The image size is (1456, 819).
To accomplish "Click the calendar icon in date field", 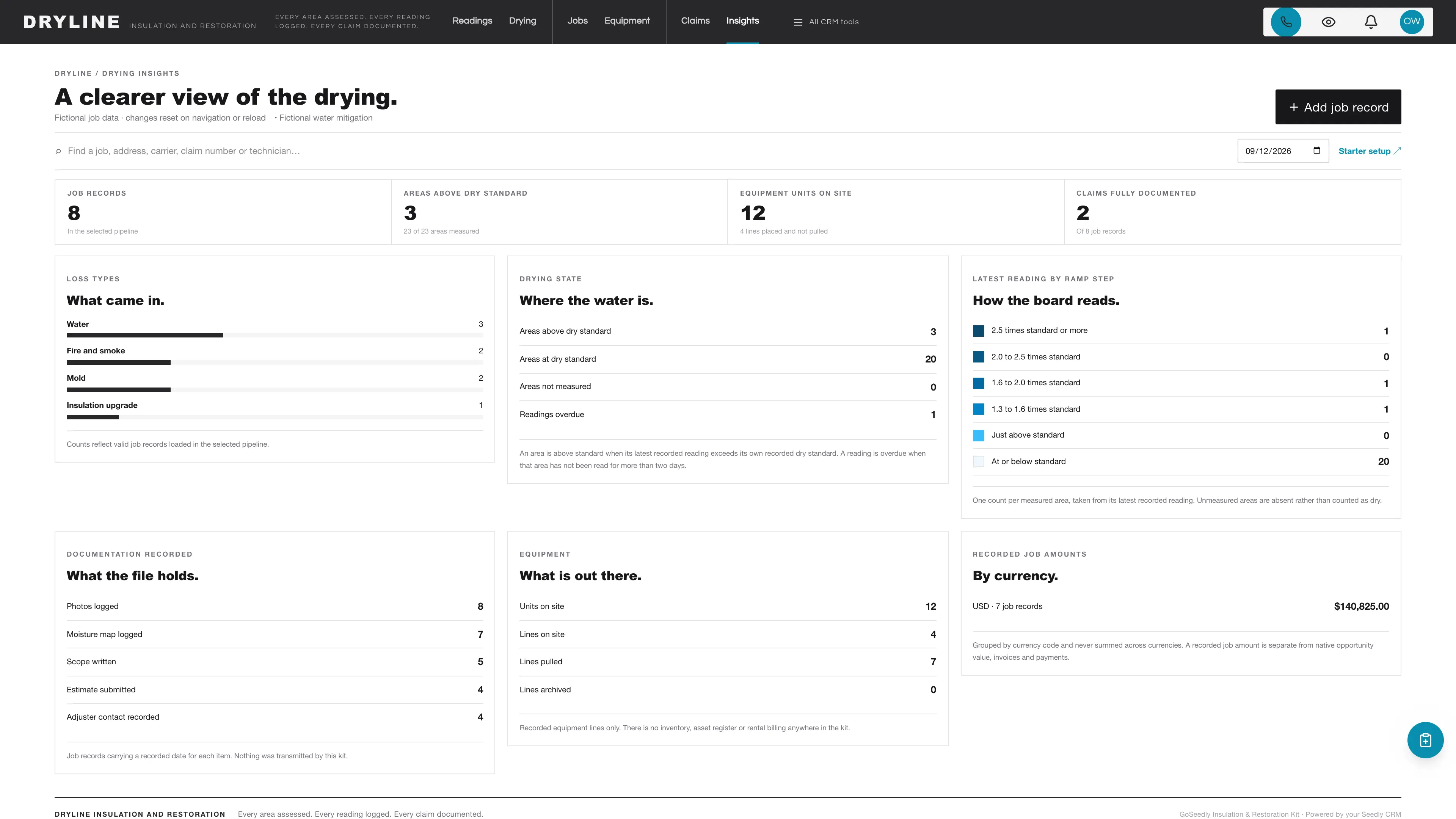I will (1316, 151).
